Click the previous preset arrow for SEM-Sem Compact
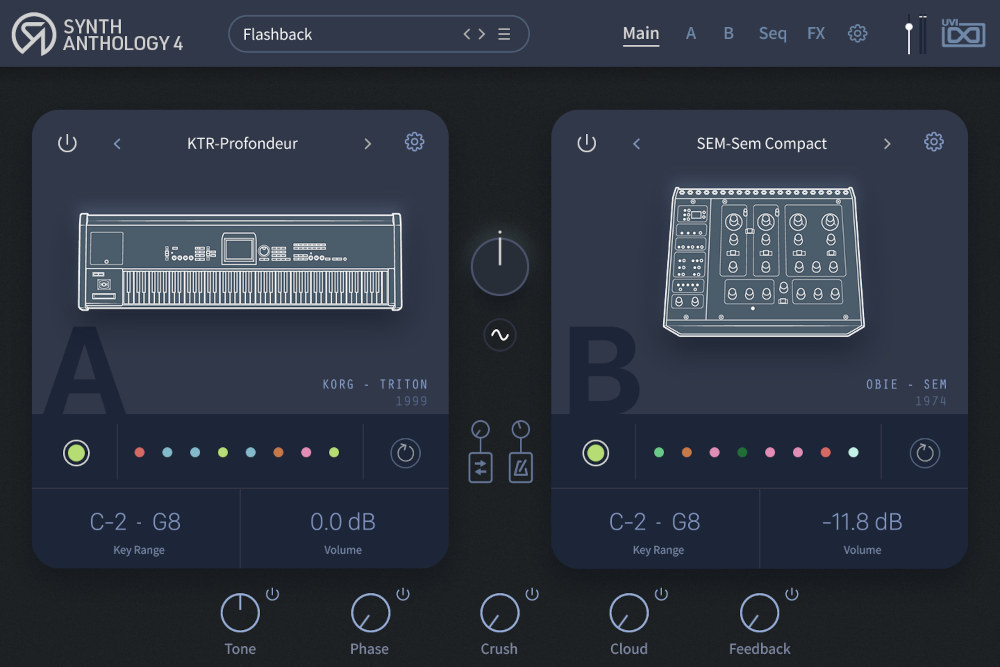This screenshot has width=1000, height=667. [x=636, y=143]
